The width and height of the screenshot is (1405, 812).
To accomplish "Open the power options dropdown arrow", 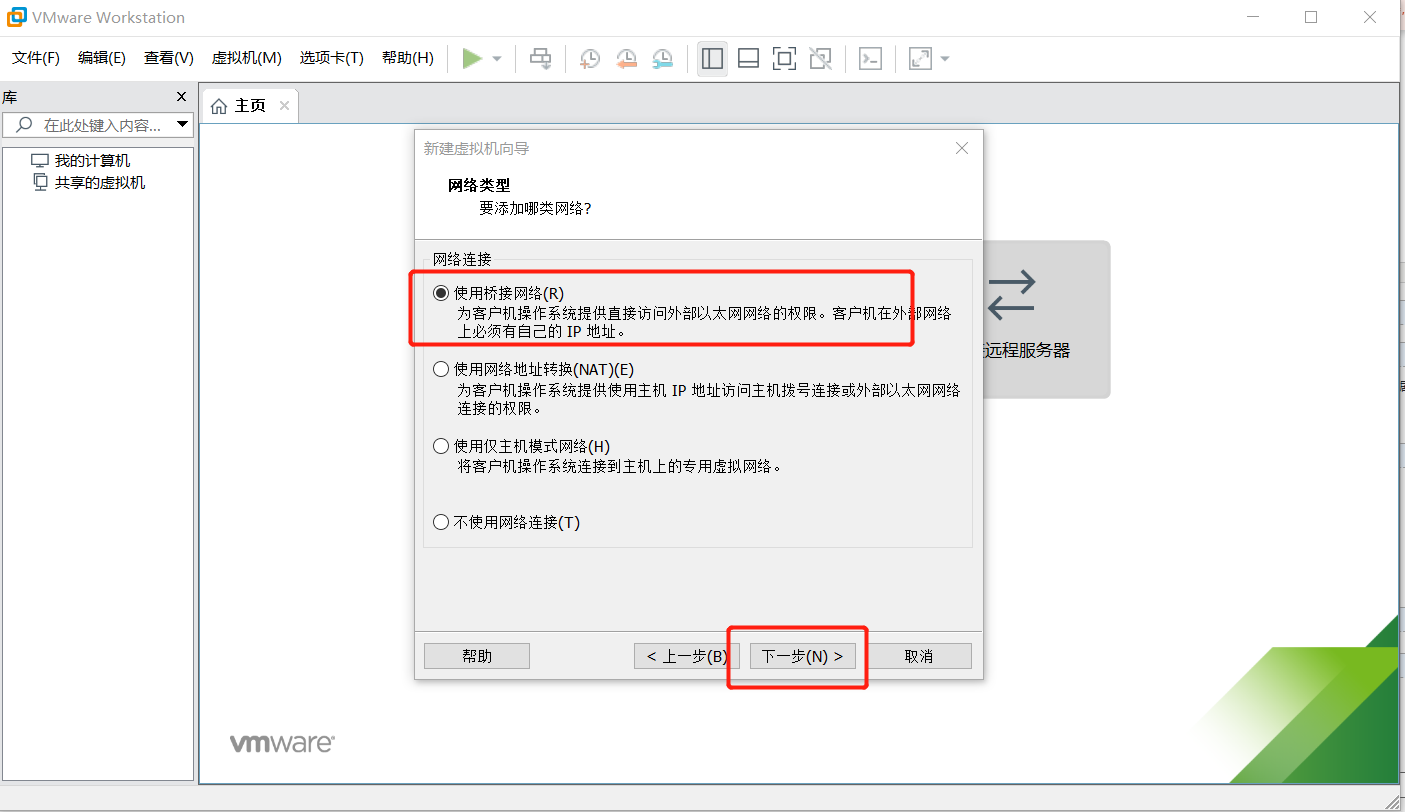I will [x=497, y=59].
